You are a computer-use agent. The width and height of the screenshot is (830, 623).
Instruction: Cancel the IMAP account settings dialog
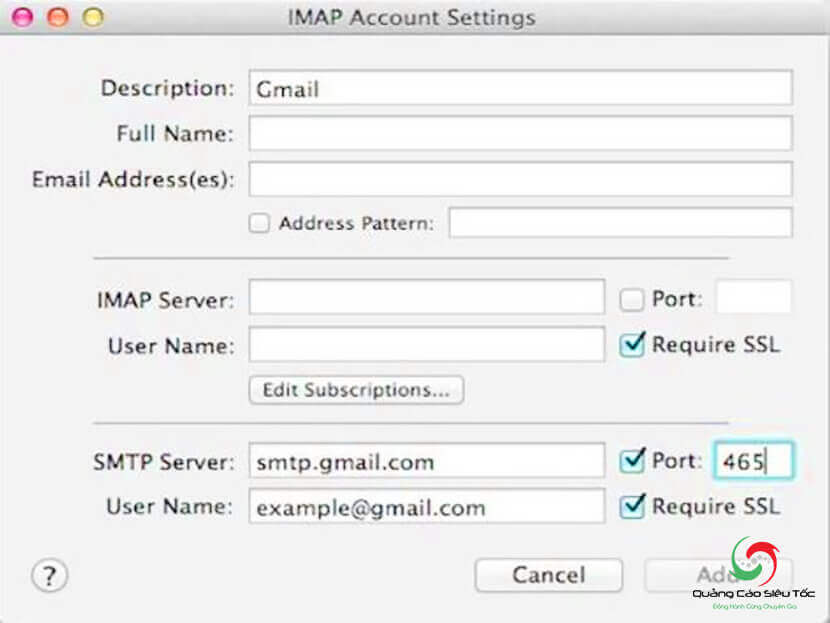click(x=549, y=575)
